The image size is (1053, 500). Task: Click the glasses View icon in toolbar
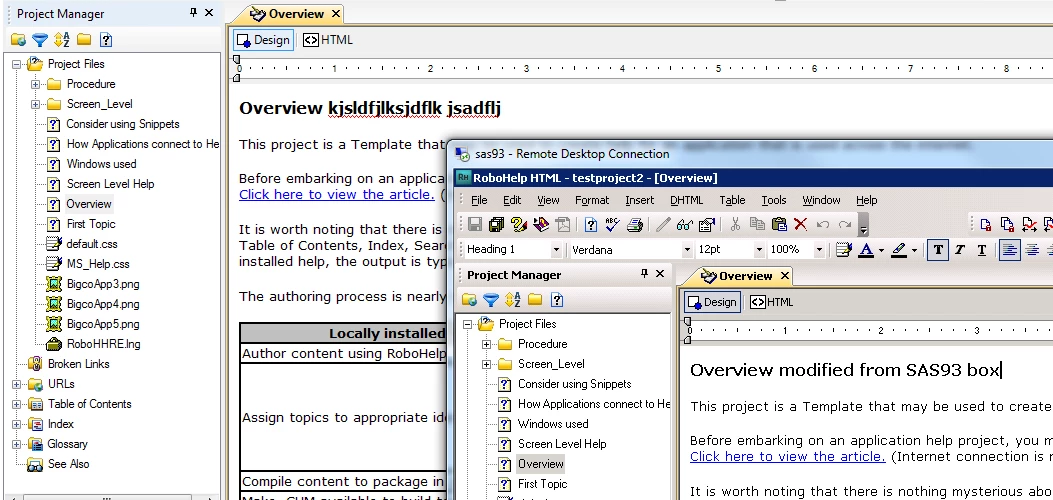685,224
